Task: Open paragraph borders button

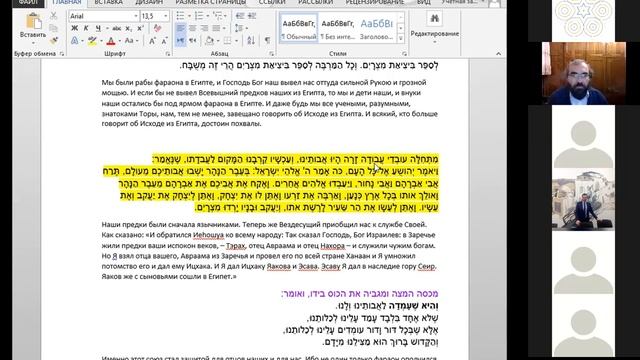Action: (x=227, y=40)
